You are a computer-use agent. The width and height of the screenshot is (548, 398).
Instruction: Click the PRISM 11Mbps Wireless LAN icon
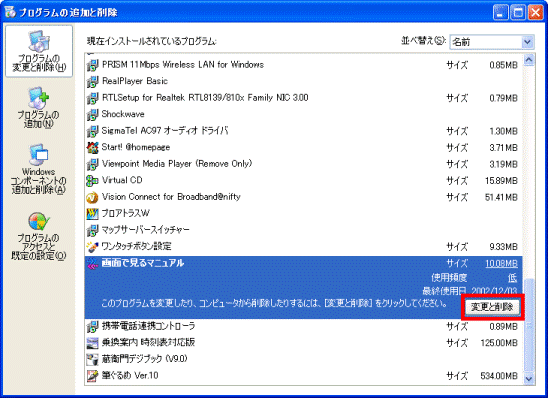click(x=93, y=65)
